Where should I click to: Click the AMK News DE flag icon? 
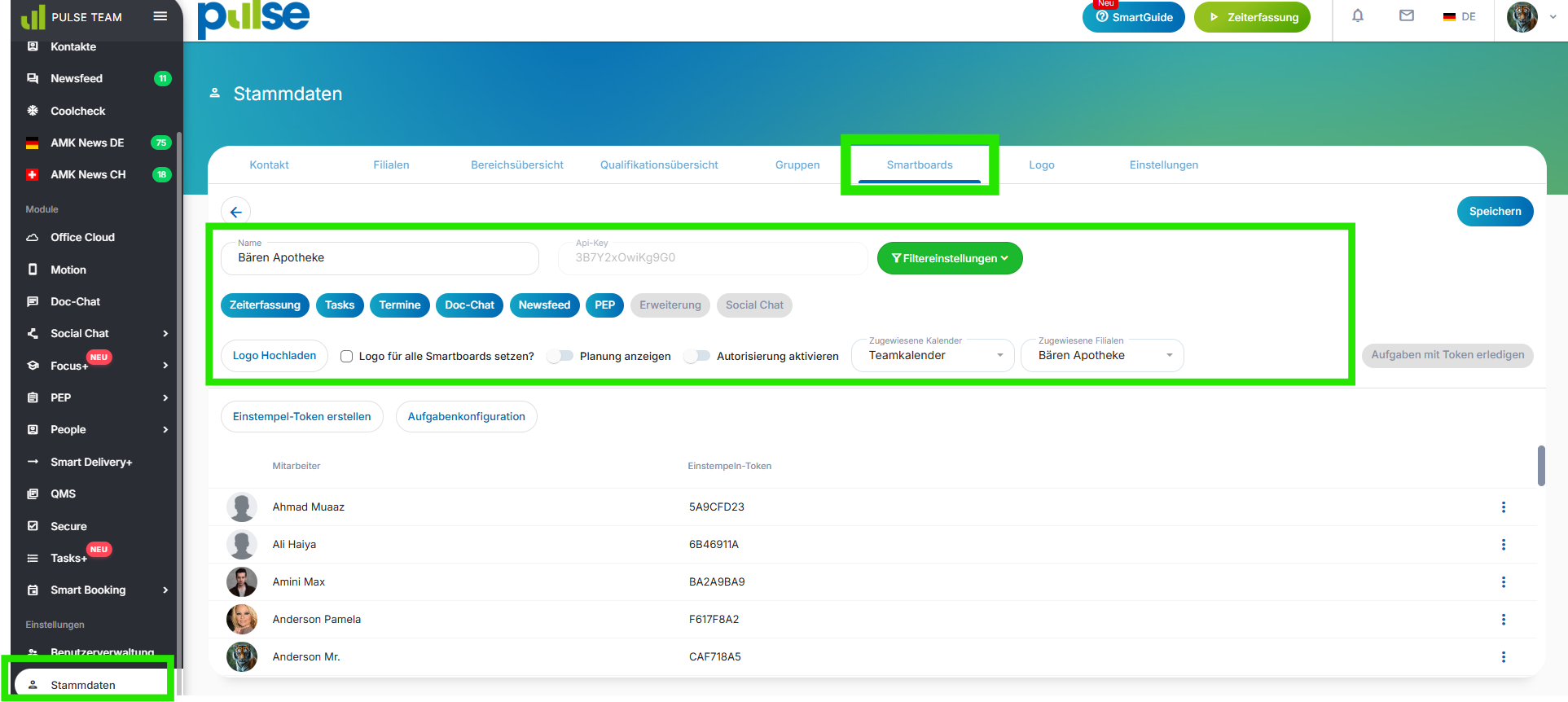tap(33, 143)
